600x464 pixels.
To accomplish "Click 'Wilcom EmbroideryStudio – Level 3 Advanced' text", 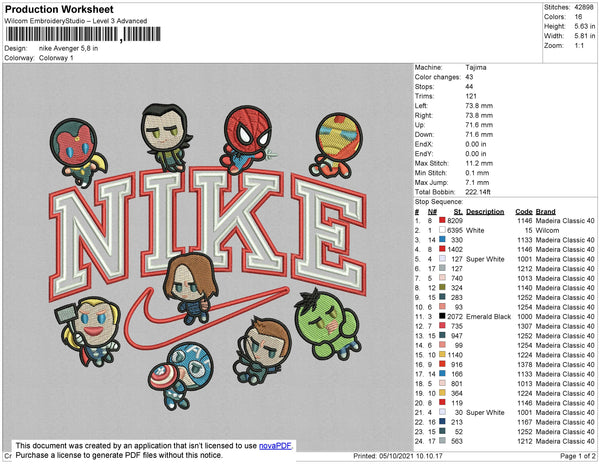I will (76, 21).
